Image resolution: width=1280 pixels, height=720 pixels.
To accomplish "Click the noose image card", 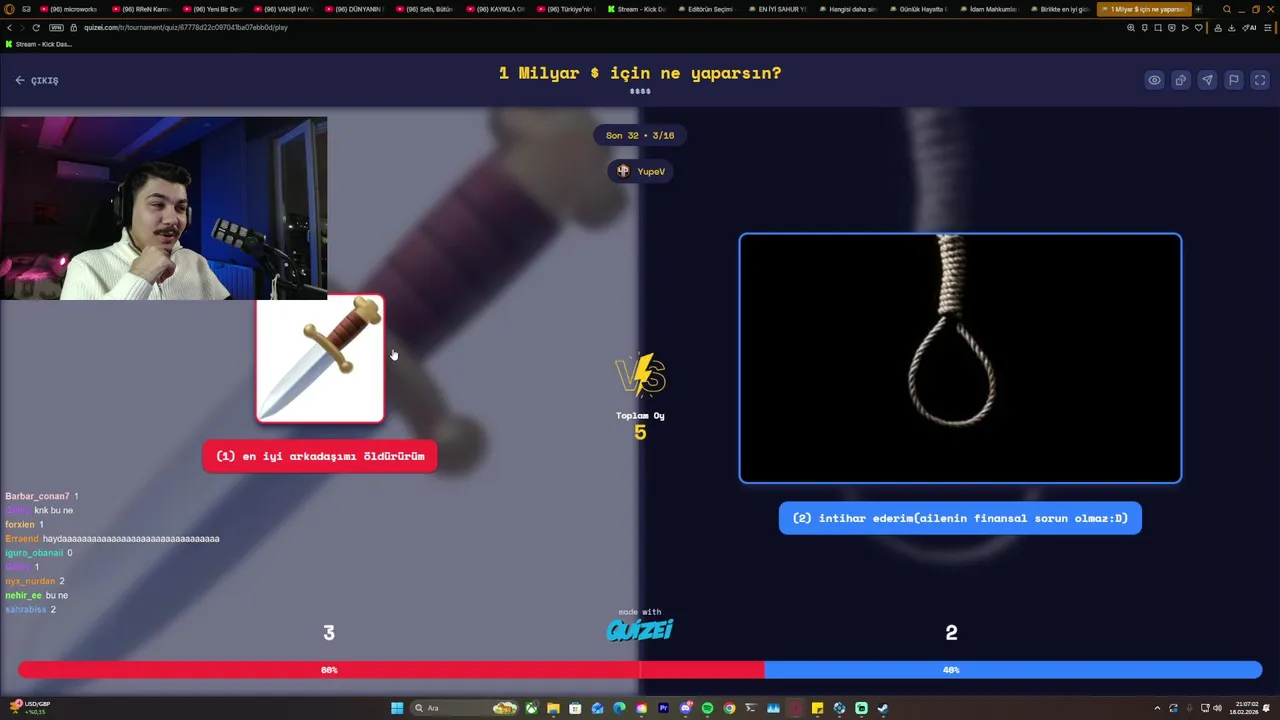I will [960, 358].
